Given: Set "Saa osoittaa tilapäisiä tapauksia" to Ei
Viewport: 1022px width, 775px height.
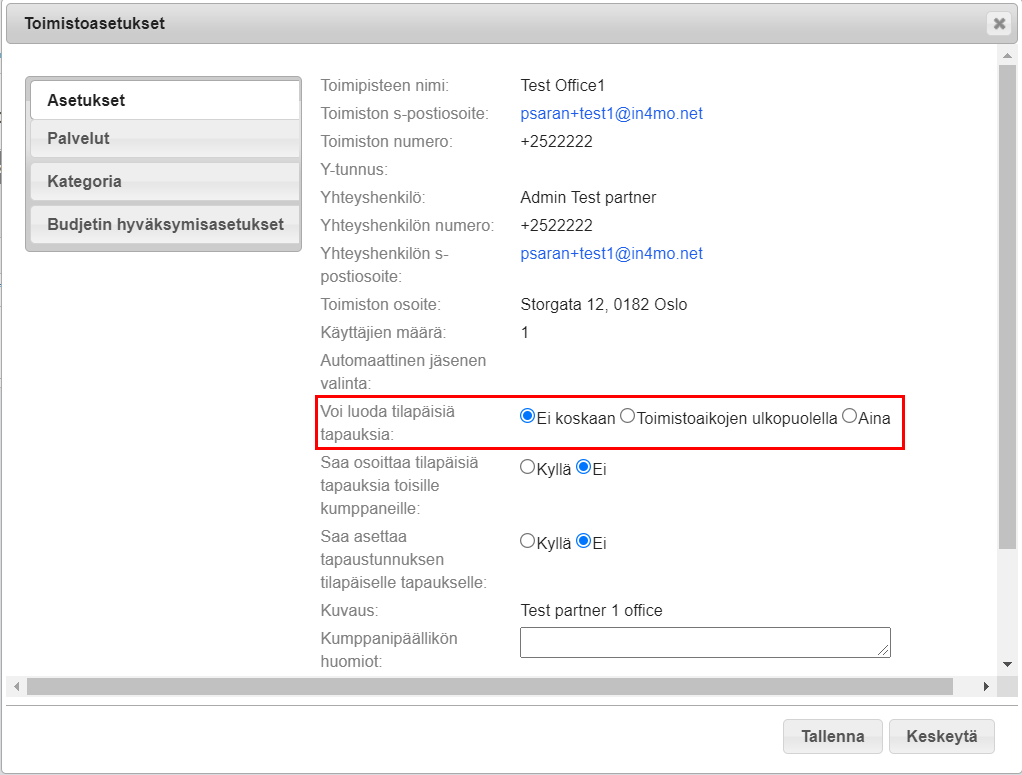Looking at the screenshot, I should 583,467.
